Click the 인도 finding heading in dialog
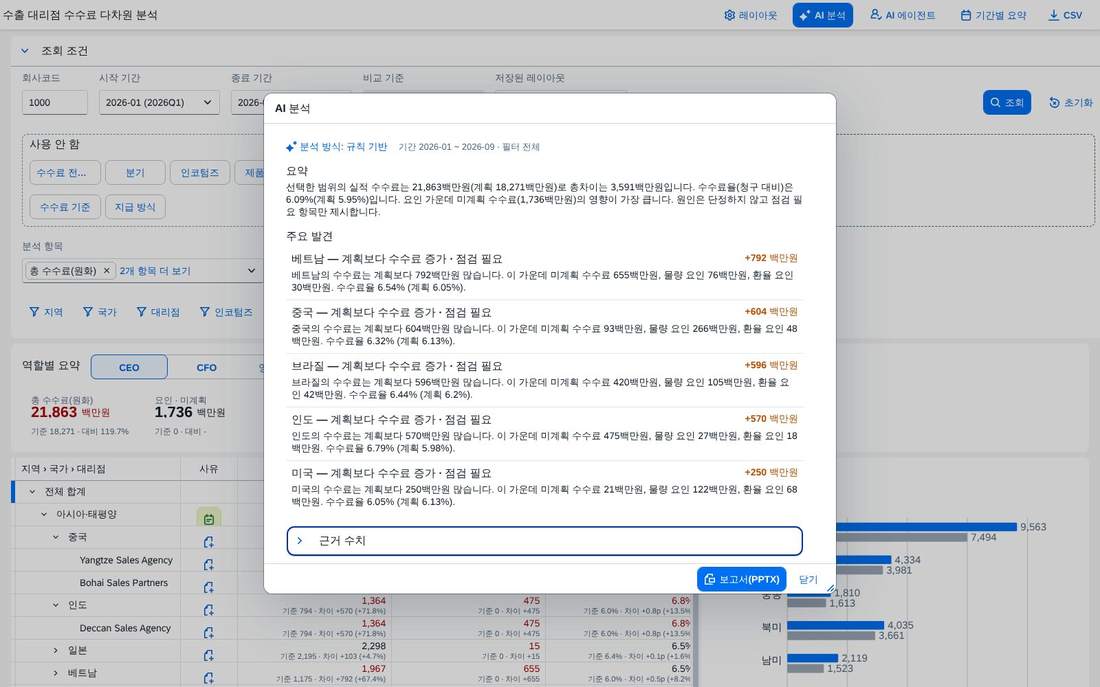This screenshot has height=687, width=1100. click(x=391, y=420)
